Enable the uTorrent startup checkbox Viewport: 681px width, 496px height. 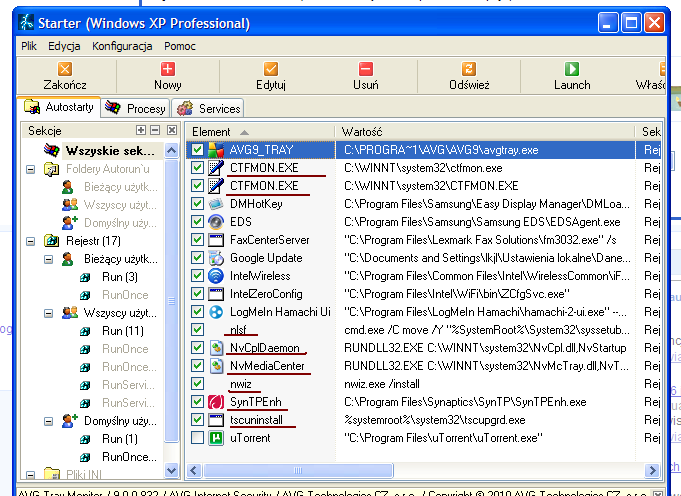(198, 439)
